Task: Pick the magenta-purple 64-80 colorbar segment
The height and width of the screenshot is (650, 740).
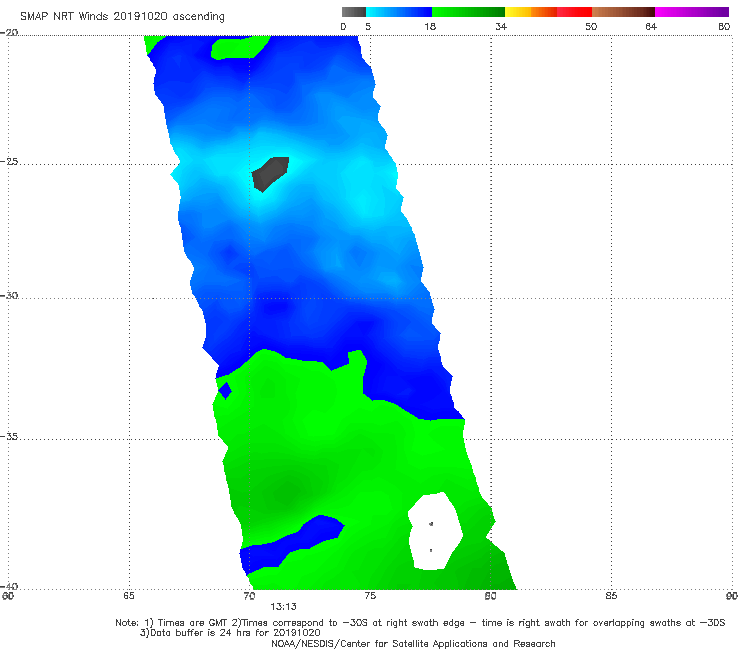Action: [x=692, y=12]
